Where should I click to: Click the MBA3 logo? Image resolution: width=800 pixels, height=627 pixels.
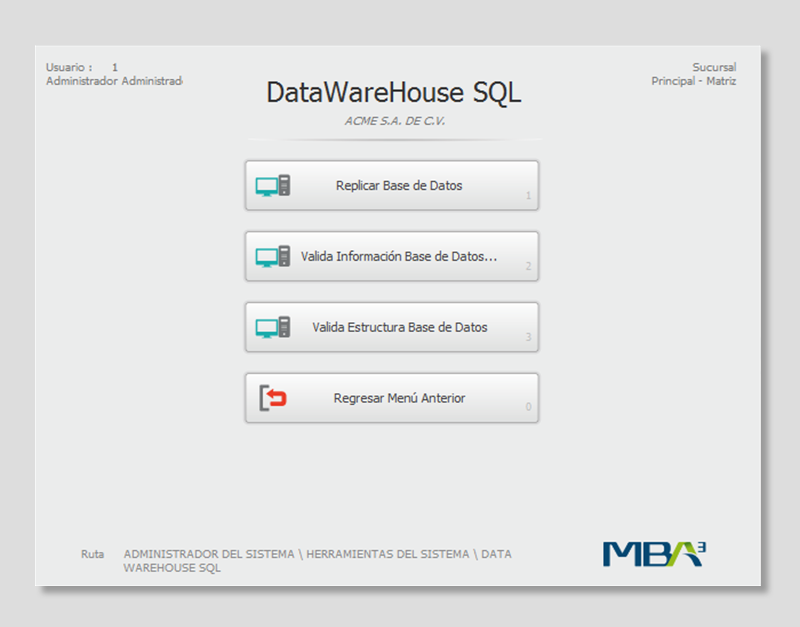pos(655,554)
